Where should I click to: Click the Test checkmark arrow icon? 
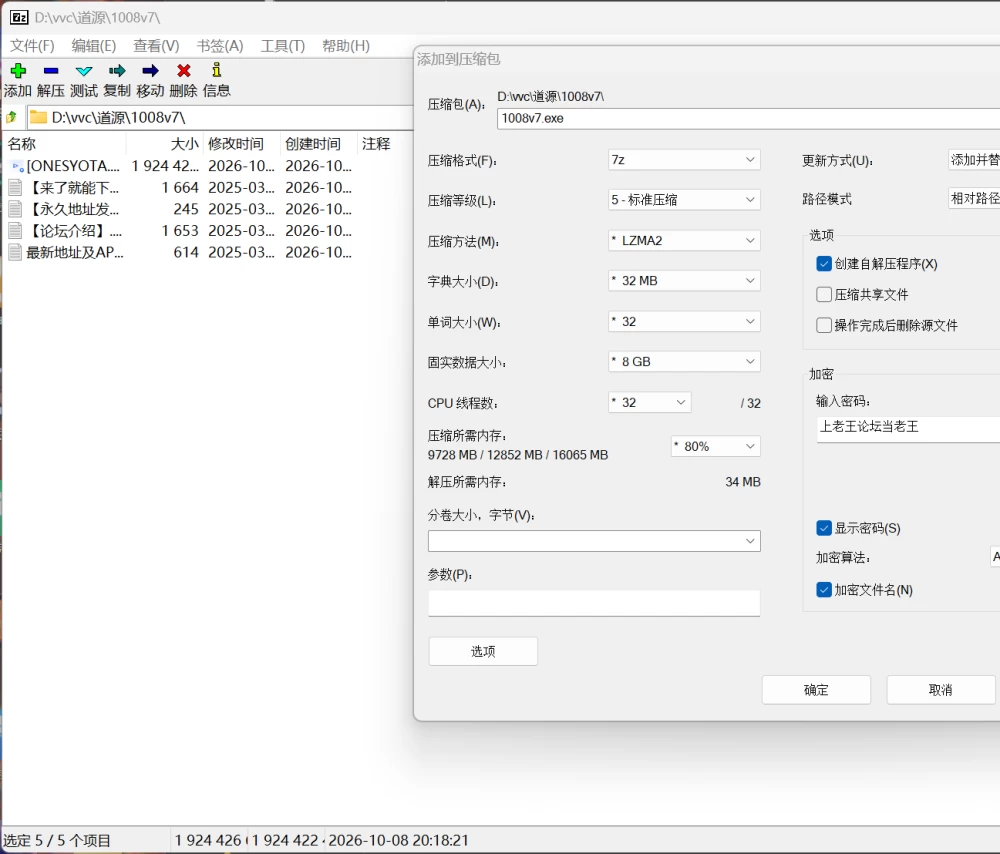pos(84,71)
